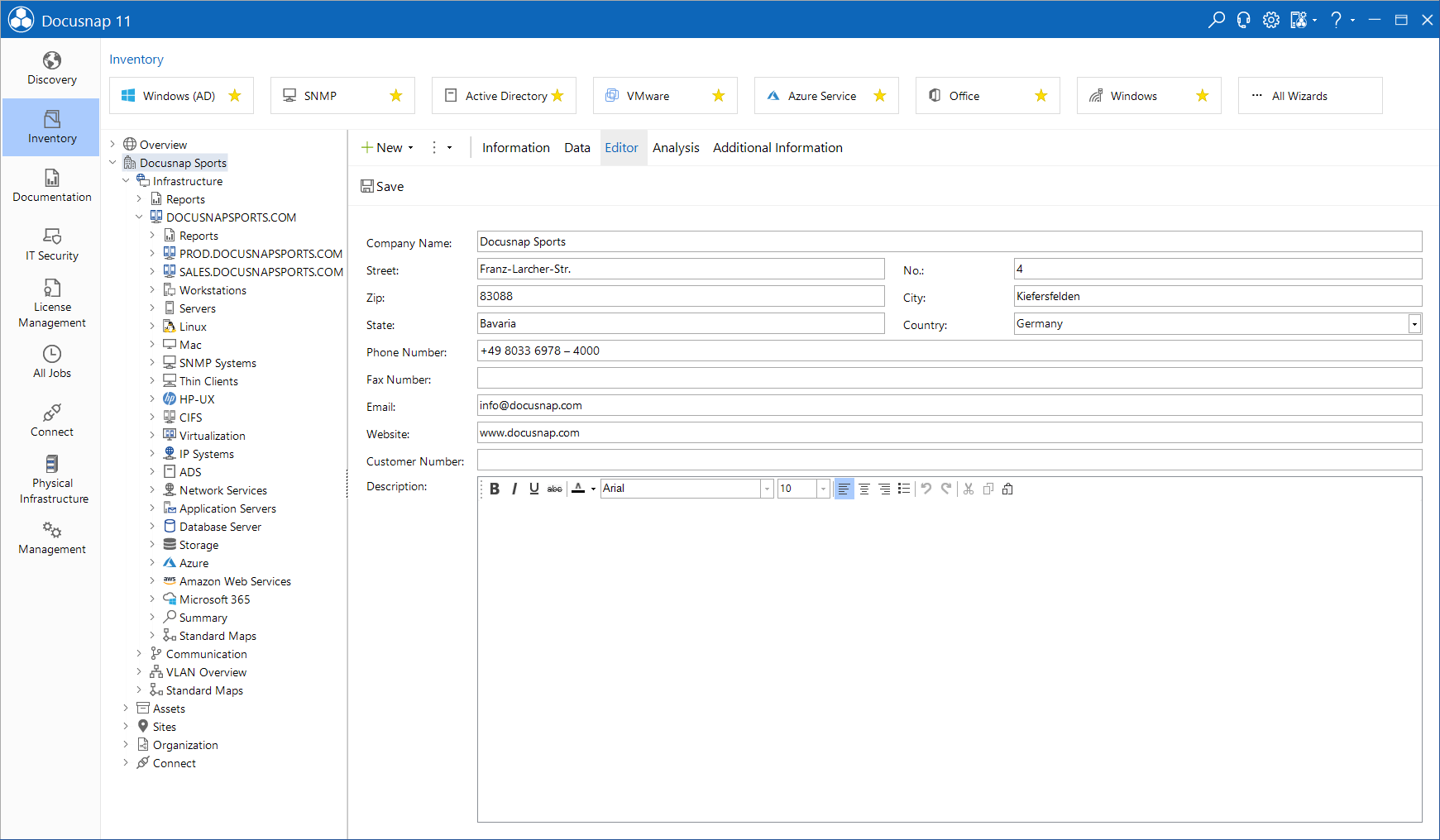Open the support headset icon
Image resolution: width=1440 pixels, height=840 pixels.
pos(1243,20)
